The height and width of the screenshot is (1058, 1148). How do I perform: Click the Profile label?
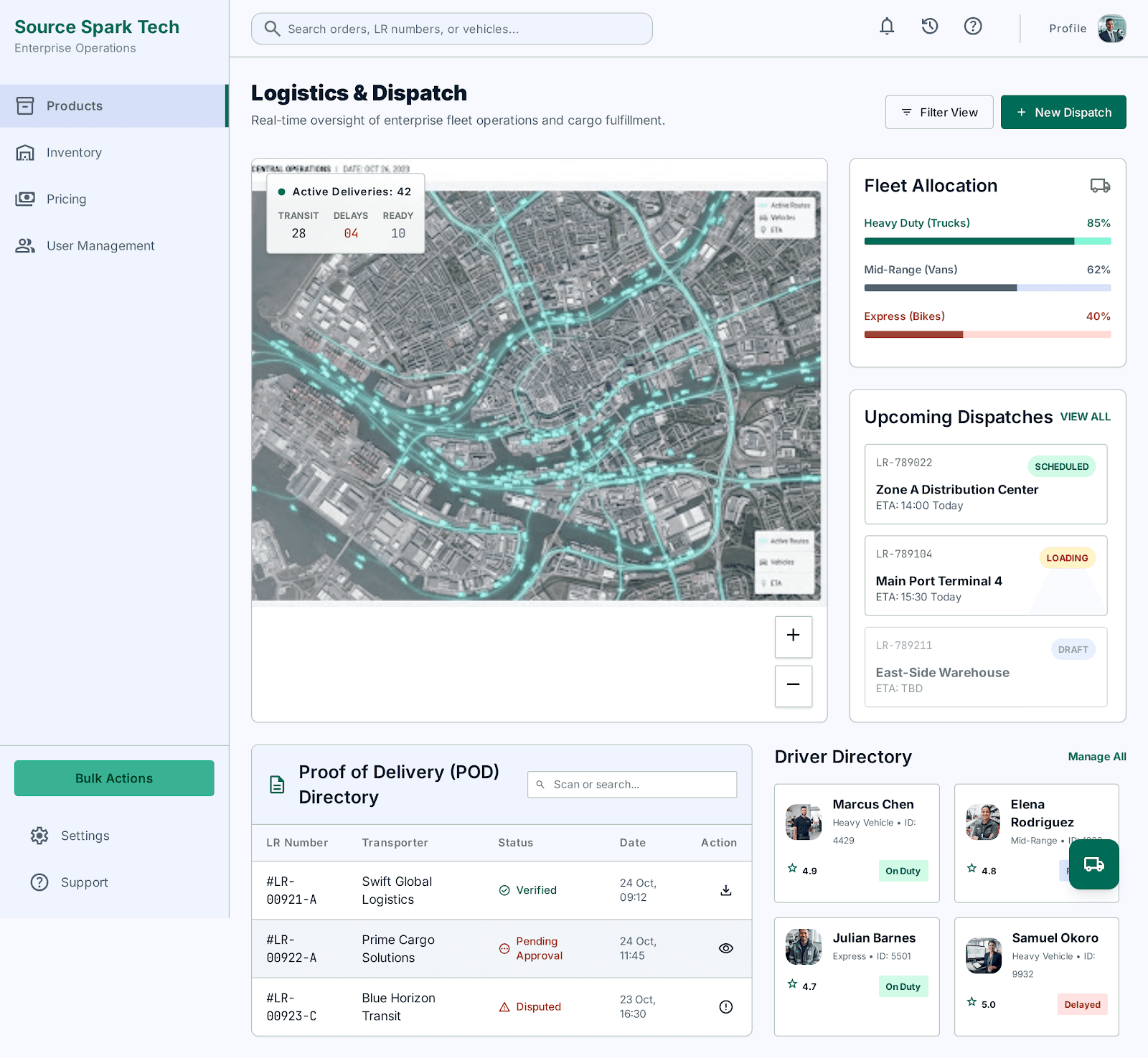coord(1068,29)
